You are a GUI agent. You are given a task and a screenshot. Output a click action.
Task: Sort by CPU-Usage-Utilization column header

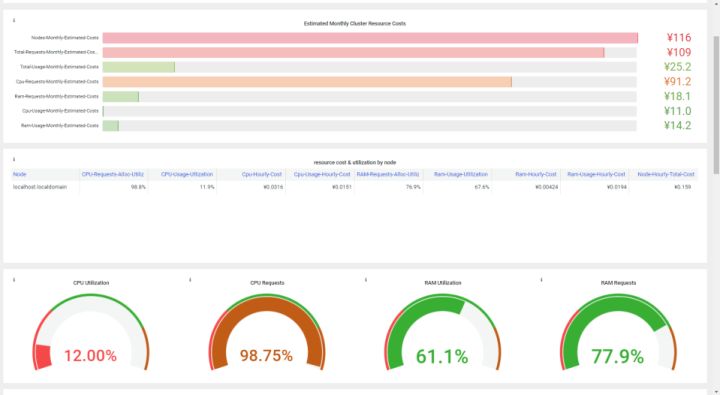tap(187, 175)
